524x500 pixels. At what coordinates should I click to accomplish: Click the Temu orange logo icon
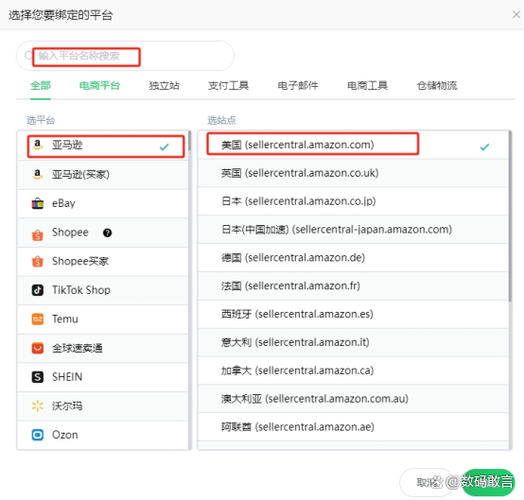pos(37,319)
